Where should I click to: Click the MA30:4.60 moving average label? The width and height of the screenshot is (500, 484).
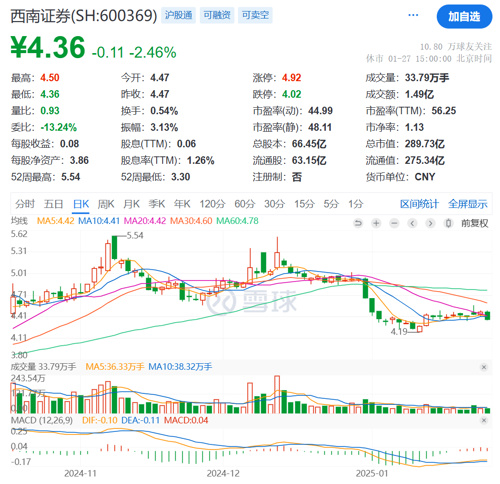tap(191, 221)
